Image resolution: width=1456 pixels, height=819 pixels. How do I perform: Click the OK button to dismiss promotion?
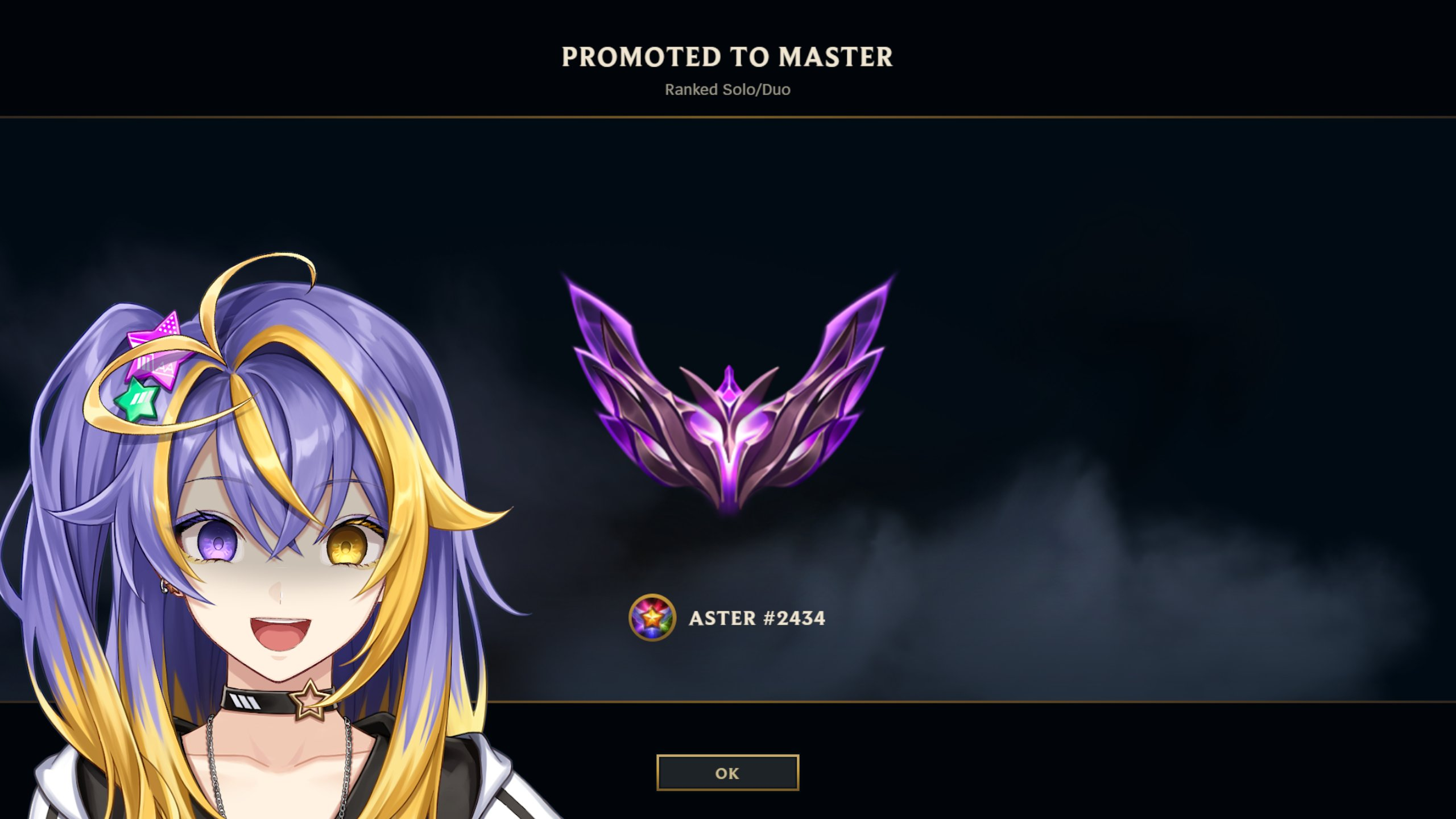click(727, 772)
